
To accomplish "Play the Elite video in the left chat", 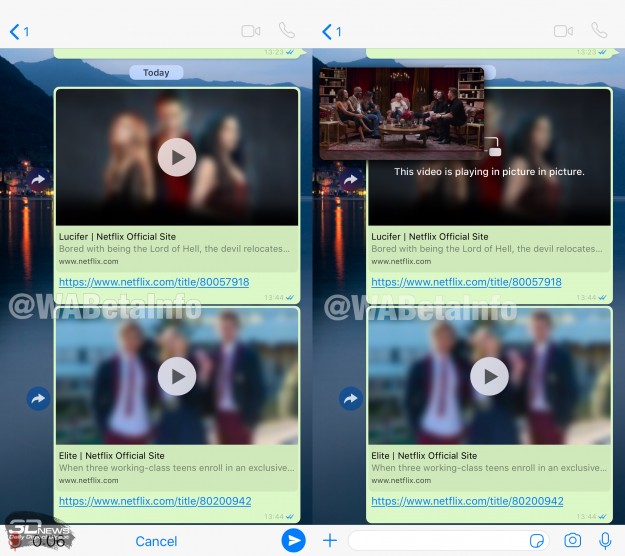I will (x=177, y=376).
